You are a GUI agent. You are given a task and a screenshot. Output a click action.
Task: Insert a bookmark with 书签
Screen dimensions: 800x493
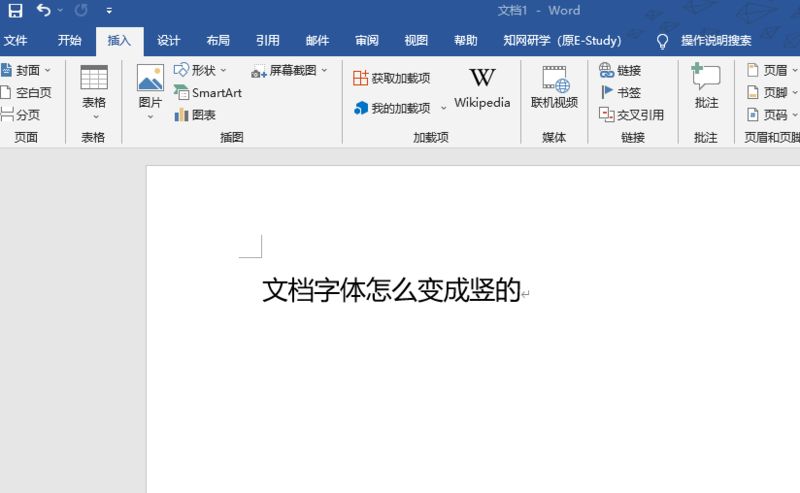[620, 93]
